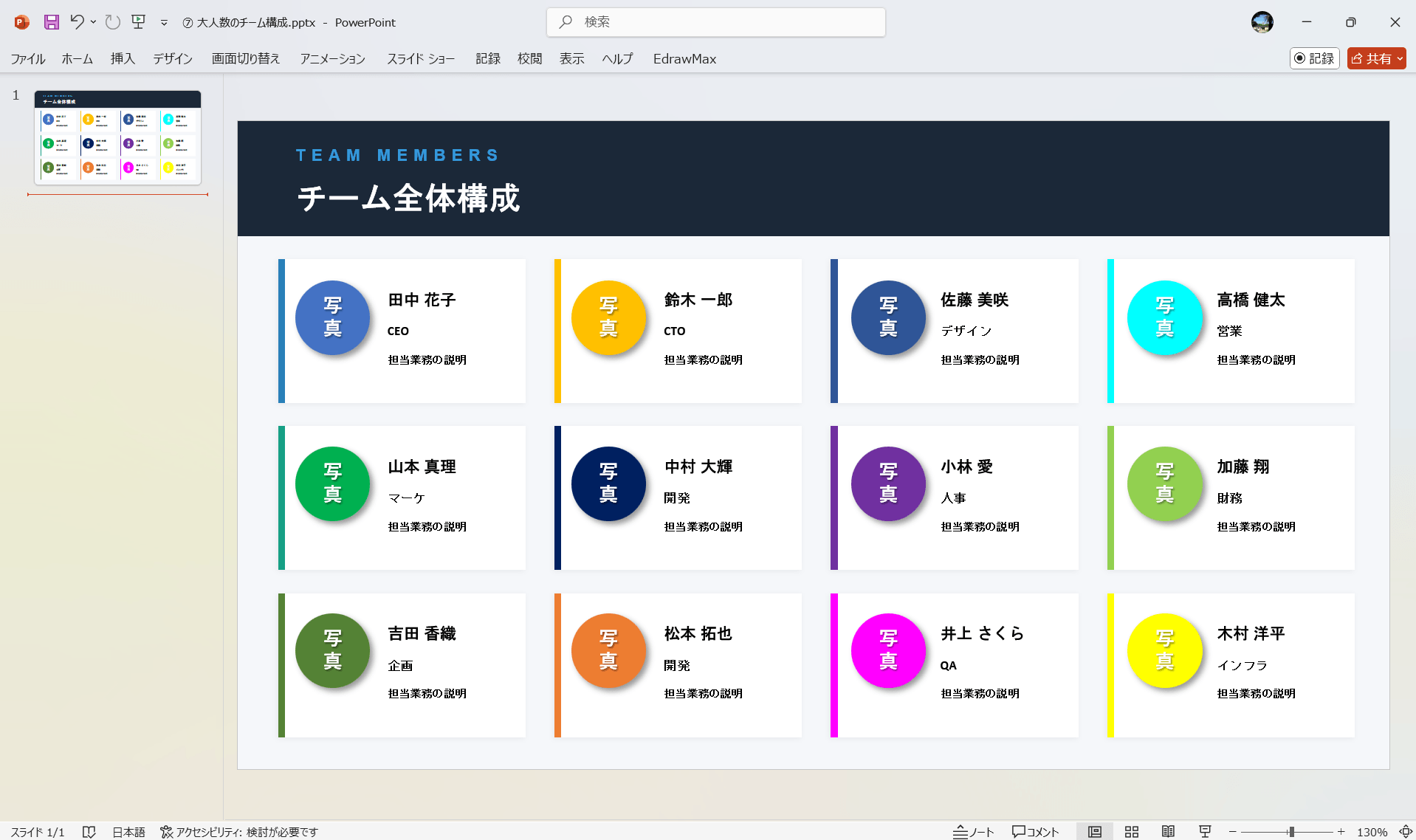Open Slide Sorter view from status bar
Screen dimensions: 1416x840
coord(1132,831)
